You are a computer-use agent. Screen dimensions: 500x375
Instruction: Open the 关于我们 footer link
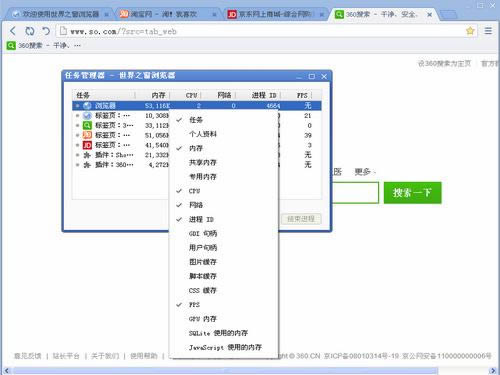click(105, 356)
